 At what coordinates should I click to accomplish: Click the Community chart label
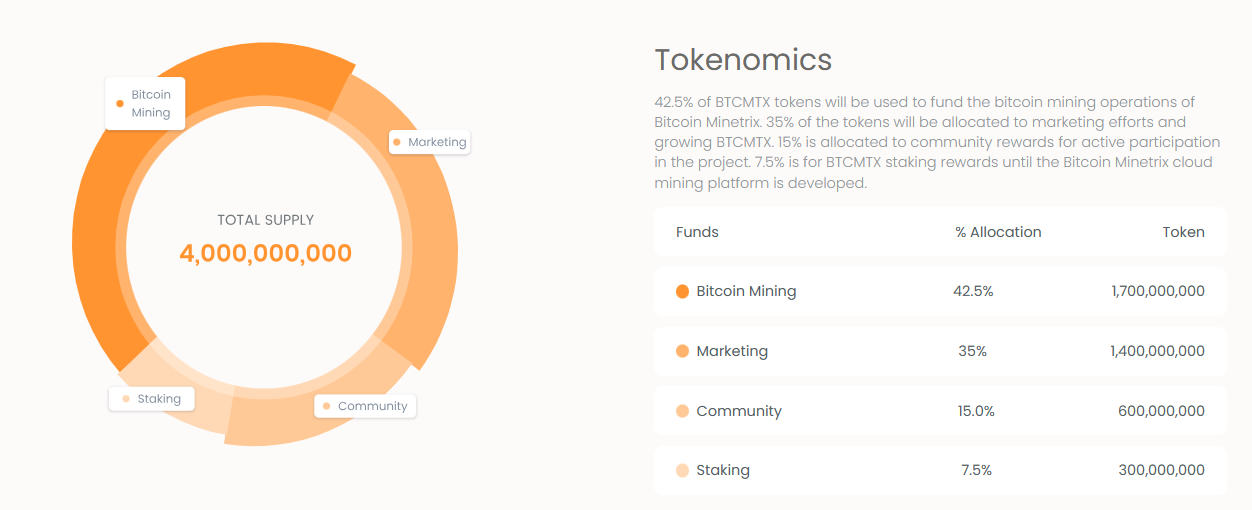click(365, 406)
